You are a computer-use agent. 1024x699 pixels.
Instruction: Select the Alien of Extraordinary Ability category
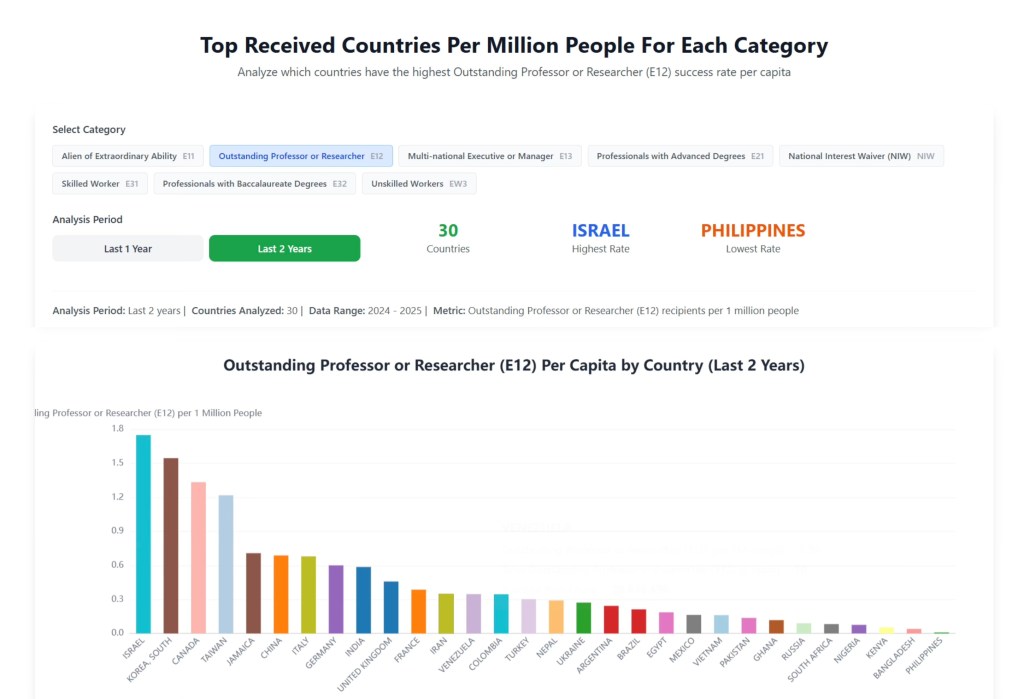click(128, 156)
